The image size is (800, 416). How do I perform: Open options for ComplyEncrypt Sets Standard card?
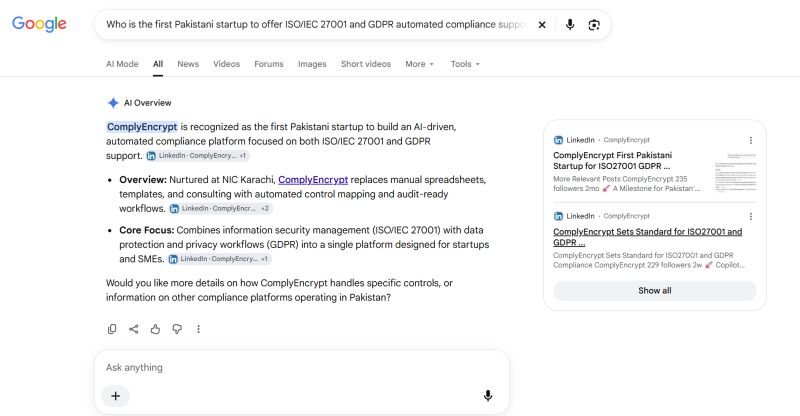(x=751, y=216)
